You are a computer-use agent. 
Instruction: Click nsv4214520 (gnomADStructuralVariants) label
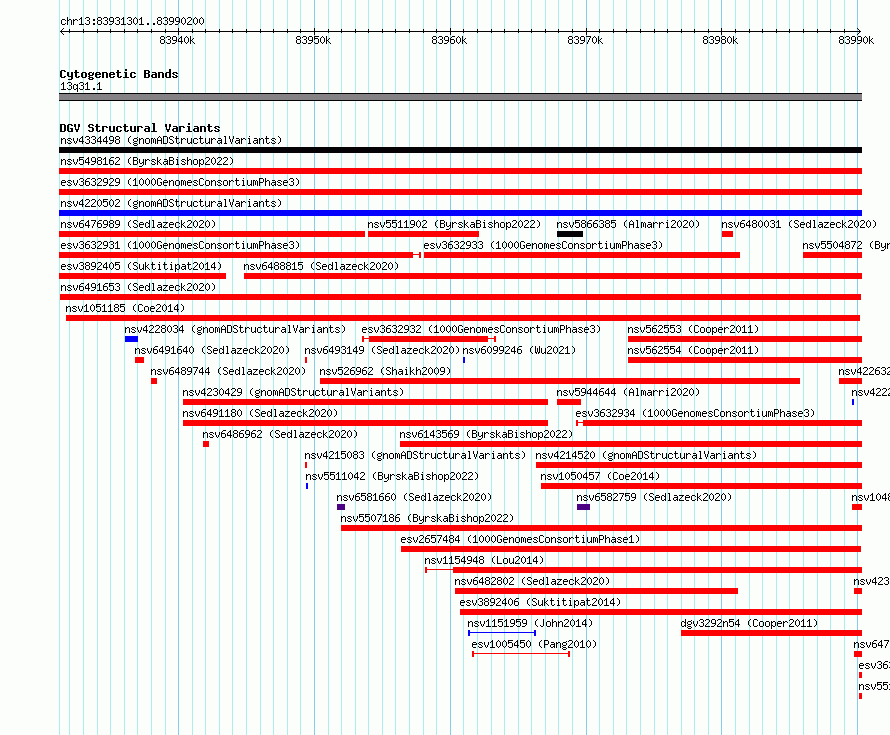[x=646, y=455]
